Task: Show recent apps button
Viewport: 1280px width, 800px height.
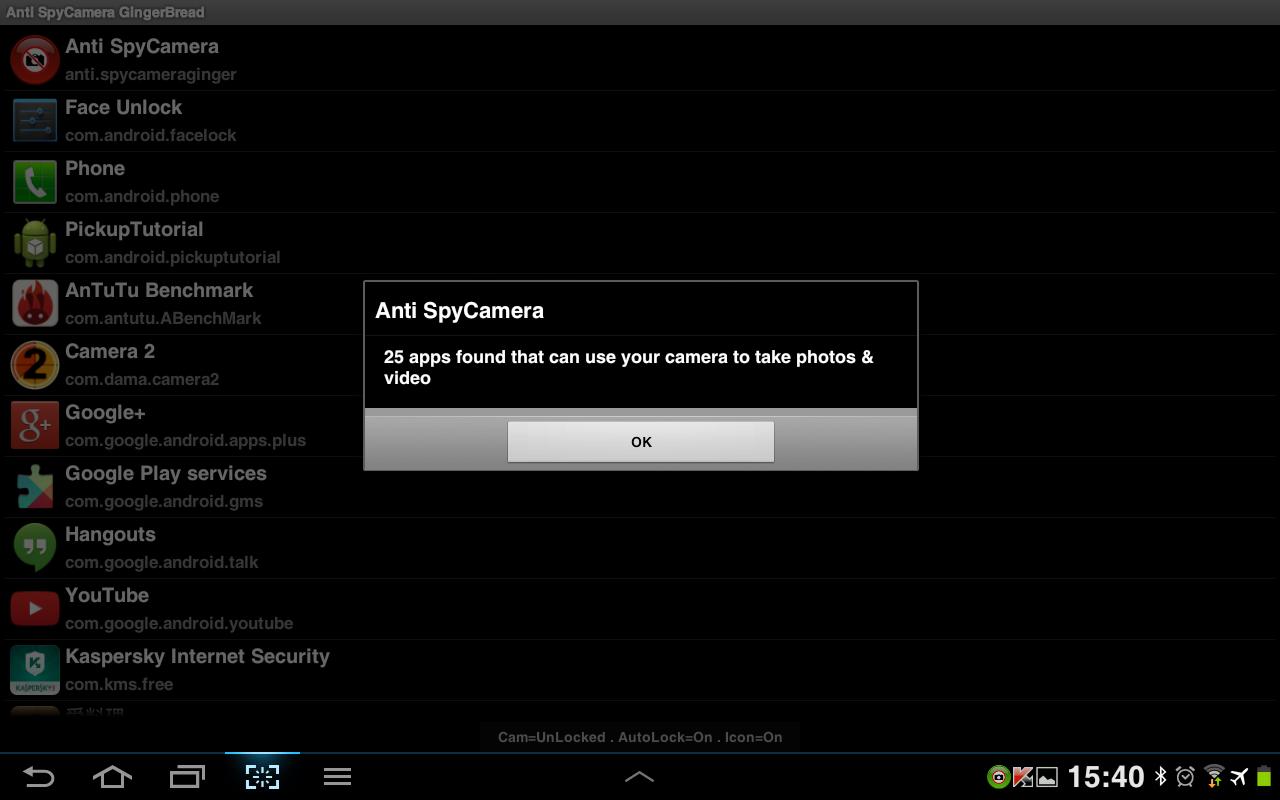Action: (187, 777)
